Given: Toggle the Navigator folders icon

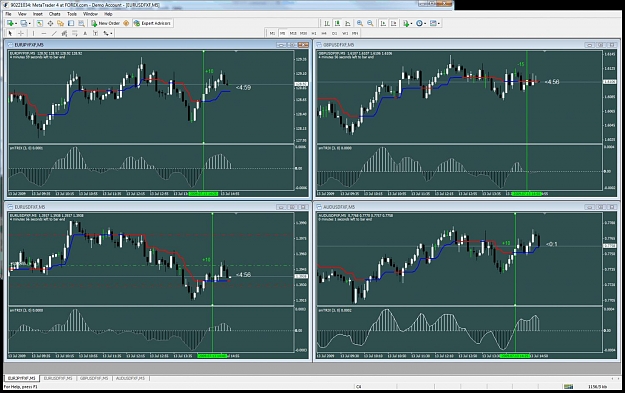Looking at the screenshot, I should (x=61, y=23).
